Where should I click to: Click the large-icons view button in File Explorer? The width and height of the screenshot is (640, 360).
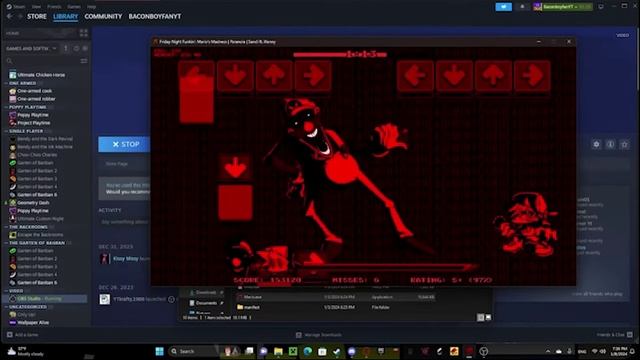[488, 317]
